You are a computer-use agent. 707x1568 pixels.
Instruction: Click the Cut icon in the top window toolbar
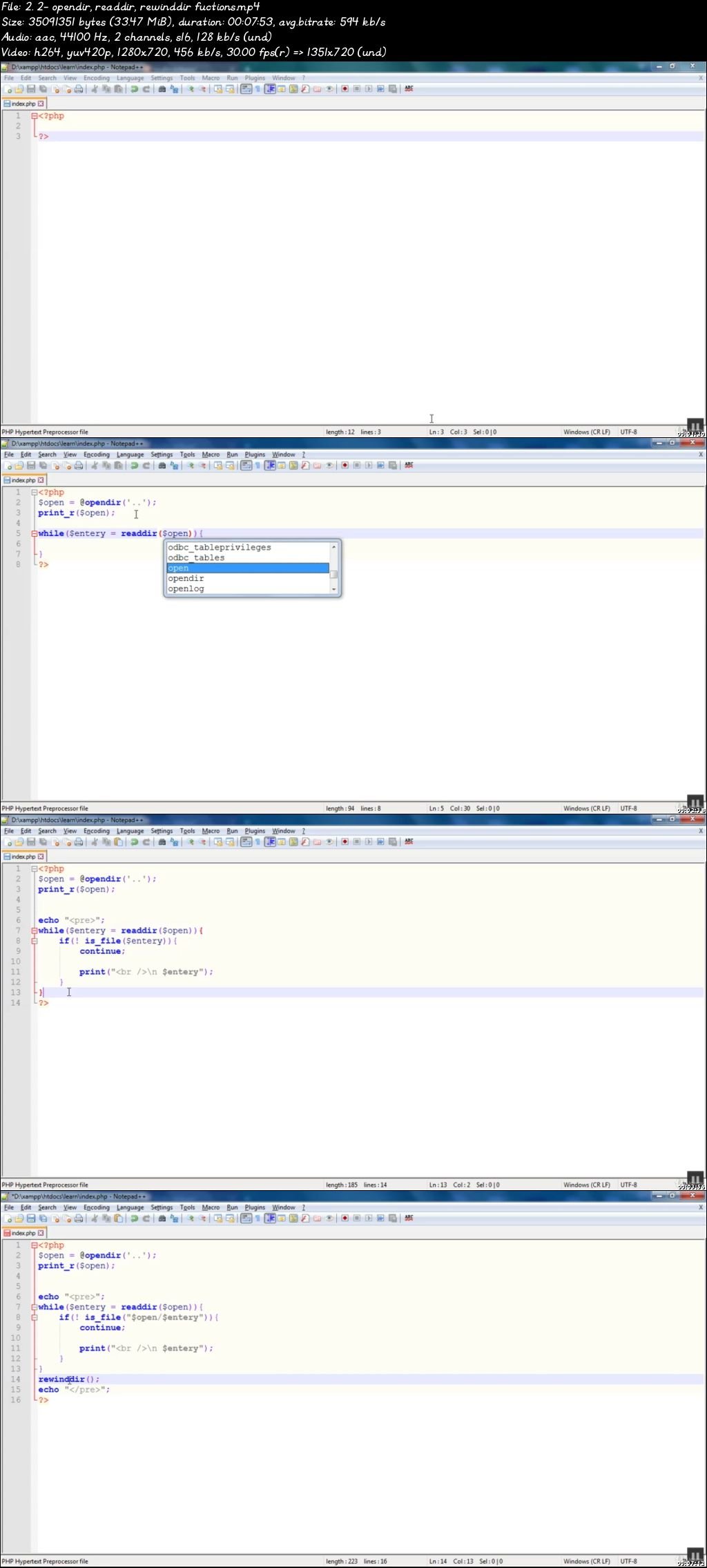tap(95, 88)
